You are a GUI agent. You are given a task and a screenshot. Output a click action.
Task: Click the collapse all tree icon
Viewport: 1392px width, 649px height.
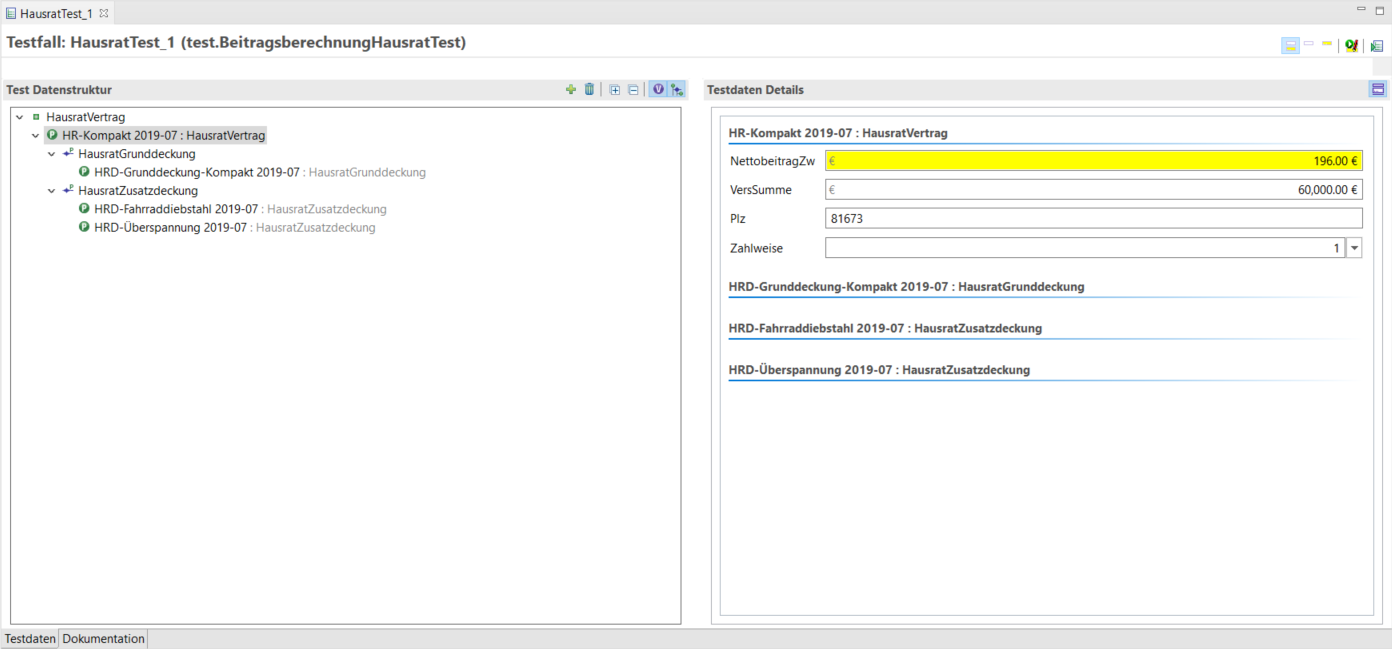[633, 90]
